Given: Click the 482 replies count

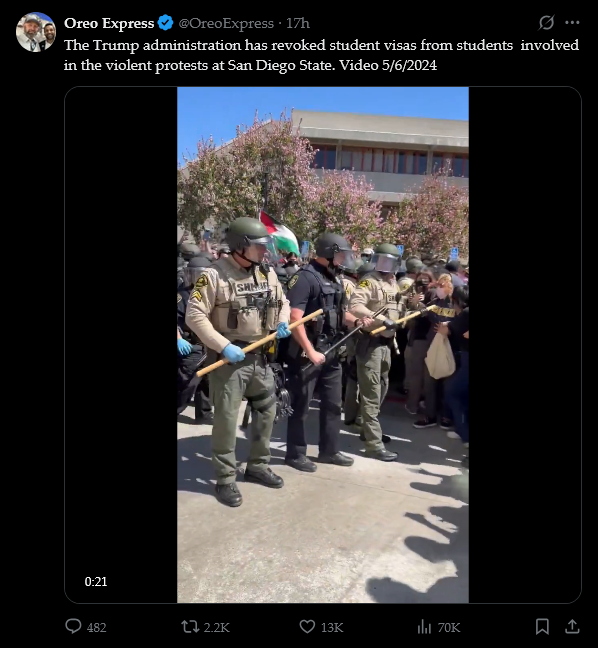Looking at the screenshot, I should click(x=97, y=627).
